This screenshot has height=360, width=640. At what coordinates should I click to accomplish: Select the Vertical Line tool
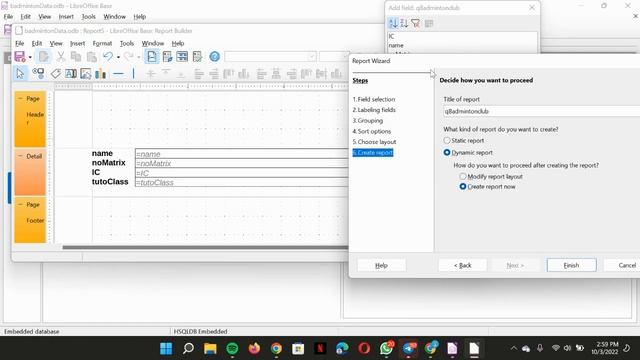click(x=133, y=73)
